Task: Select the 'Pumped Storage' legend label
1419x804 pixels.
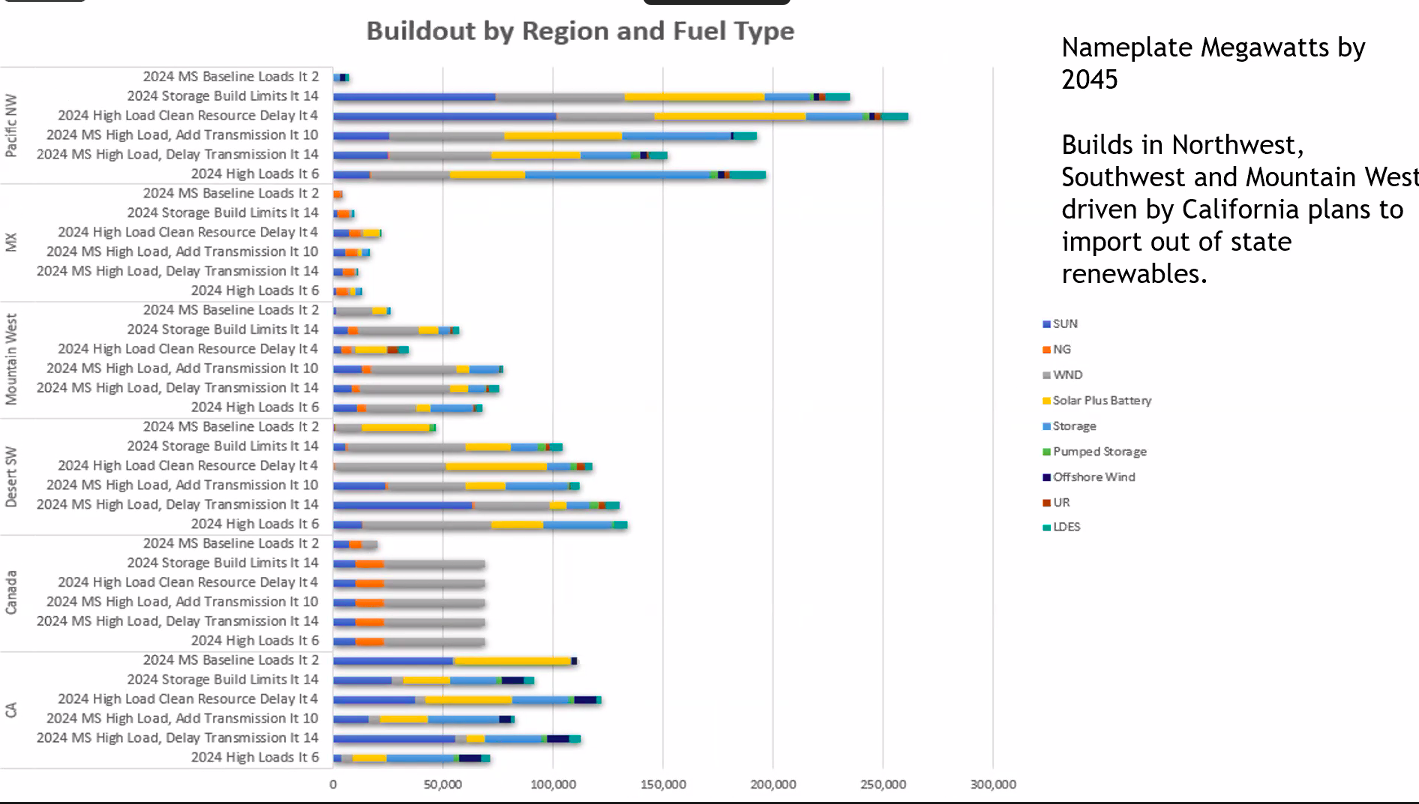Action: pyautogui.click(x=1100, y=452)
